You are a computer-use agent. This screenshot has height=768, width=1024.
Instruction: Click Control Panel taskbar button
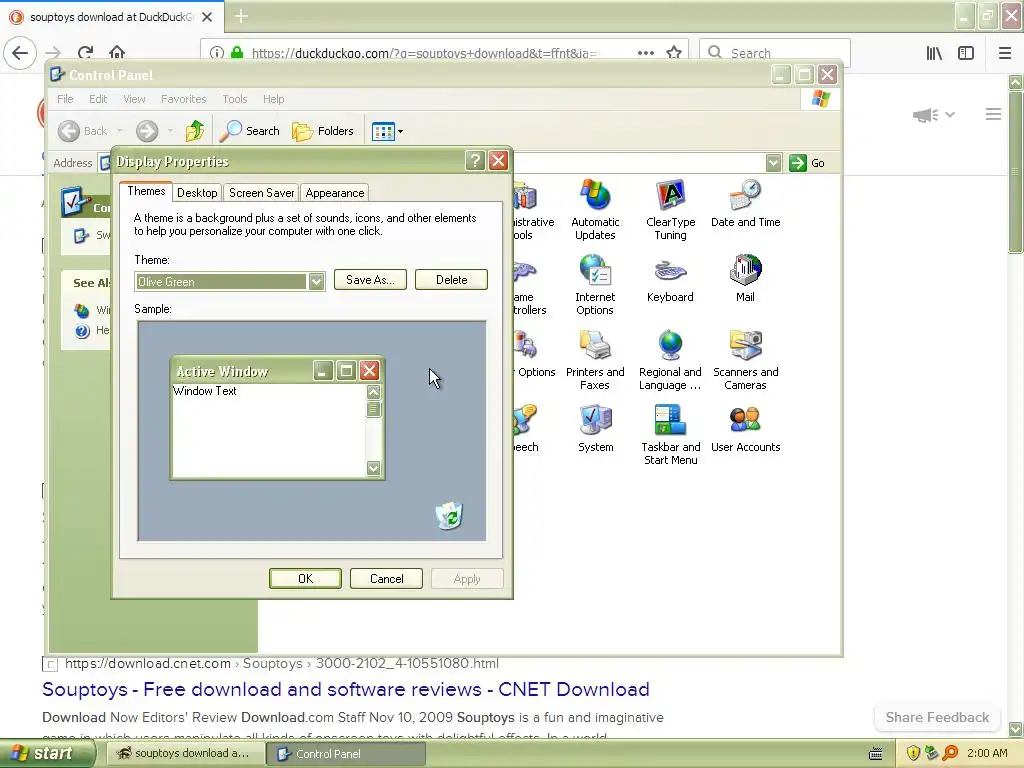346,754
